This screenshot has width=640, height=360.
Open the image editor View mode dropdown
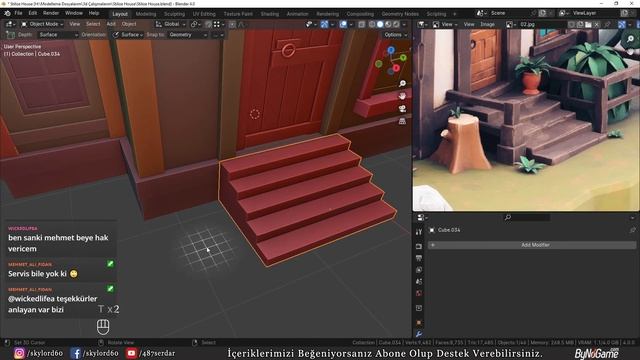point(444,24)
